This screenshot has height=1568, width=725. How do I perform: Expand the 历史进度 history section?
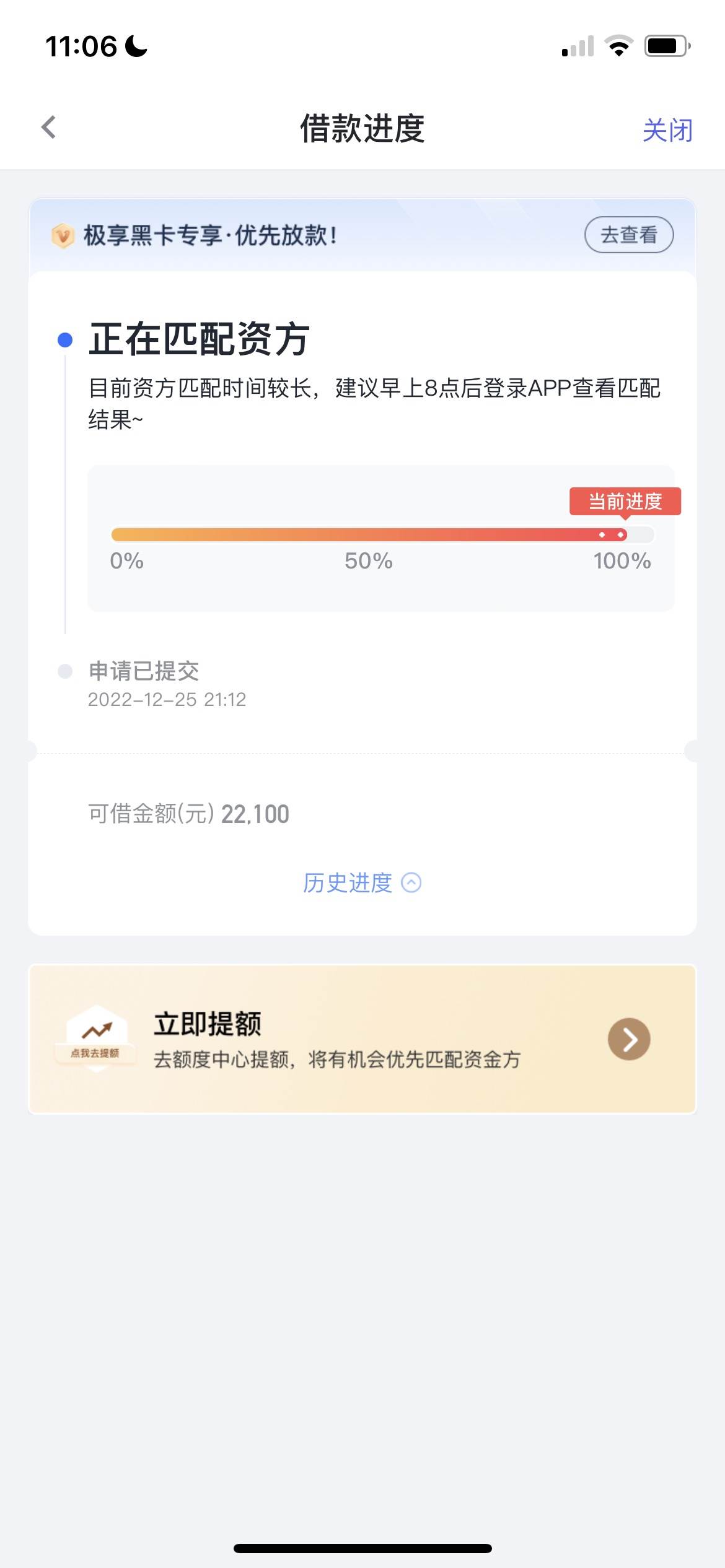(x=362, y=882)
